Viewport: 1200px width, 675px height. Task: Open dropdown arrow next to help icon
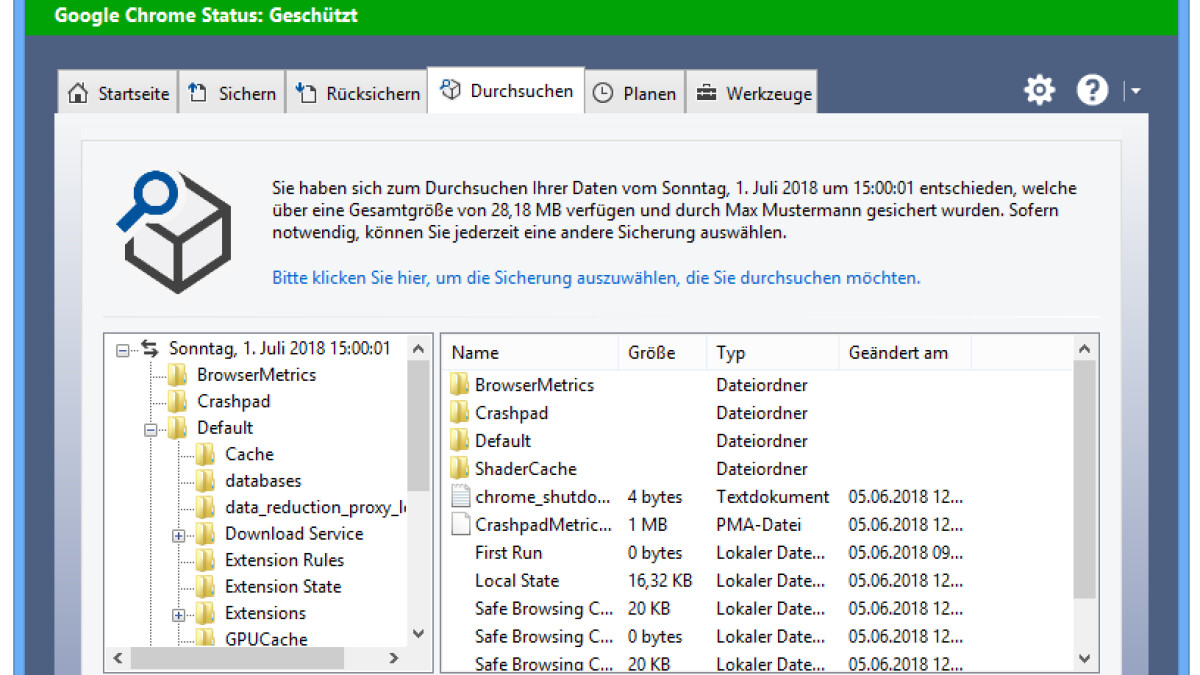coord(1135,92)
